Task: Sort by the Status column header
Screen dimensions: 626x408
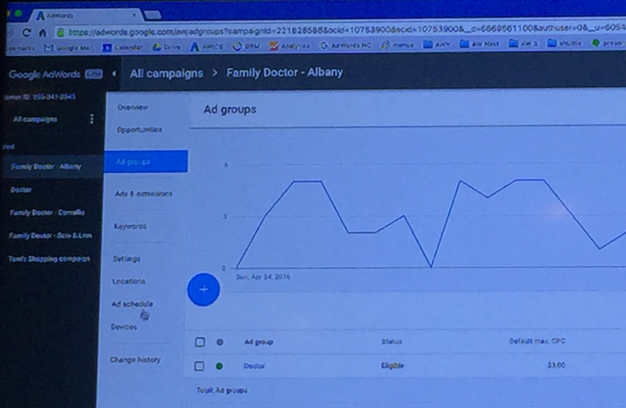Action: (392, 342)
